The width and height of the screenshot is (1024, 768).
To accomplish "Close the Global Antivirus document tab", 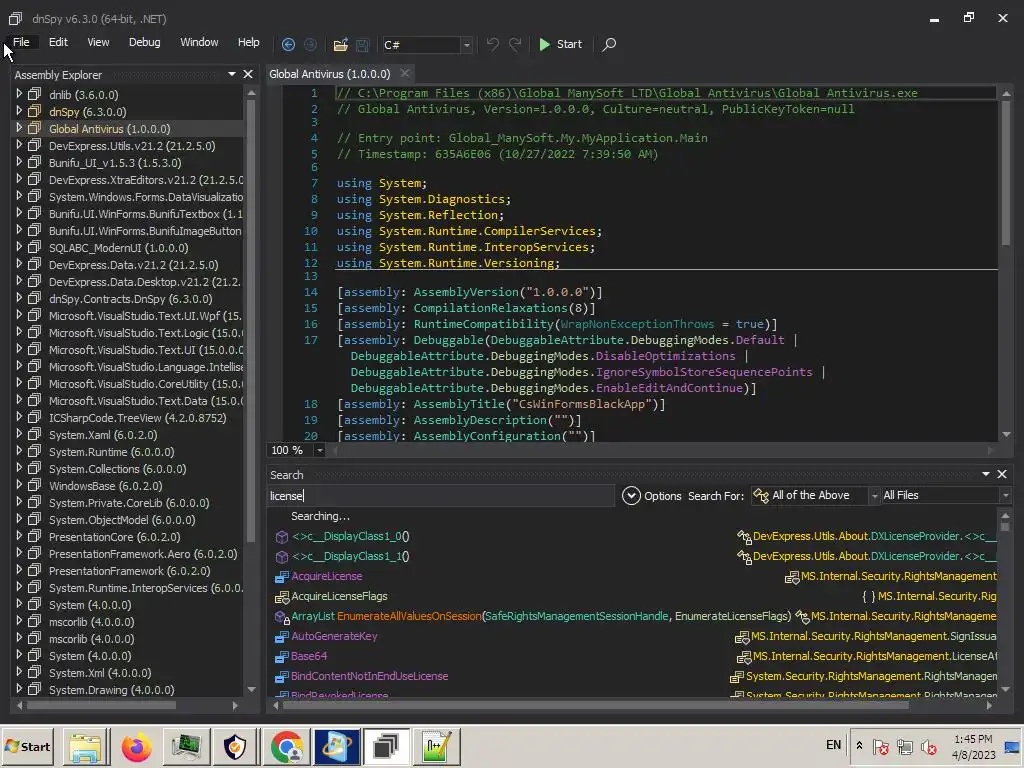I will tap(405, 73).
